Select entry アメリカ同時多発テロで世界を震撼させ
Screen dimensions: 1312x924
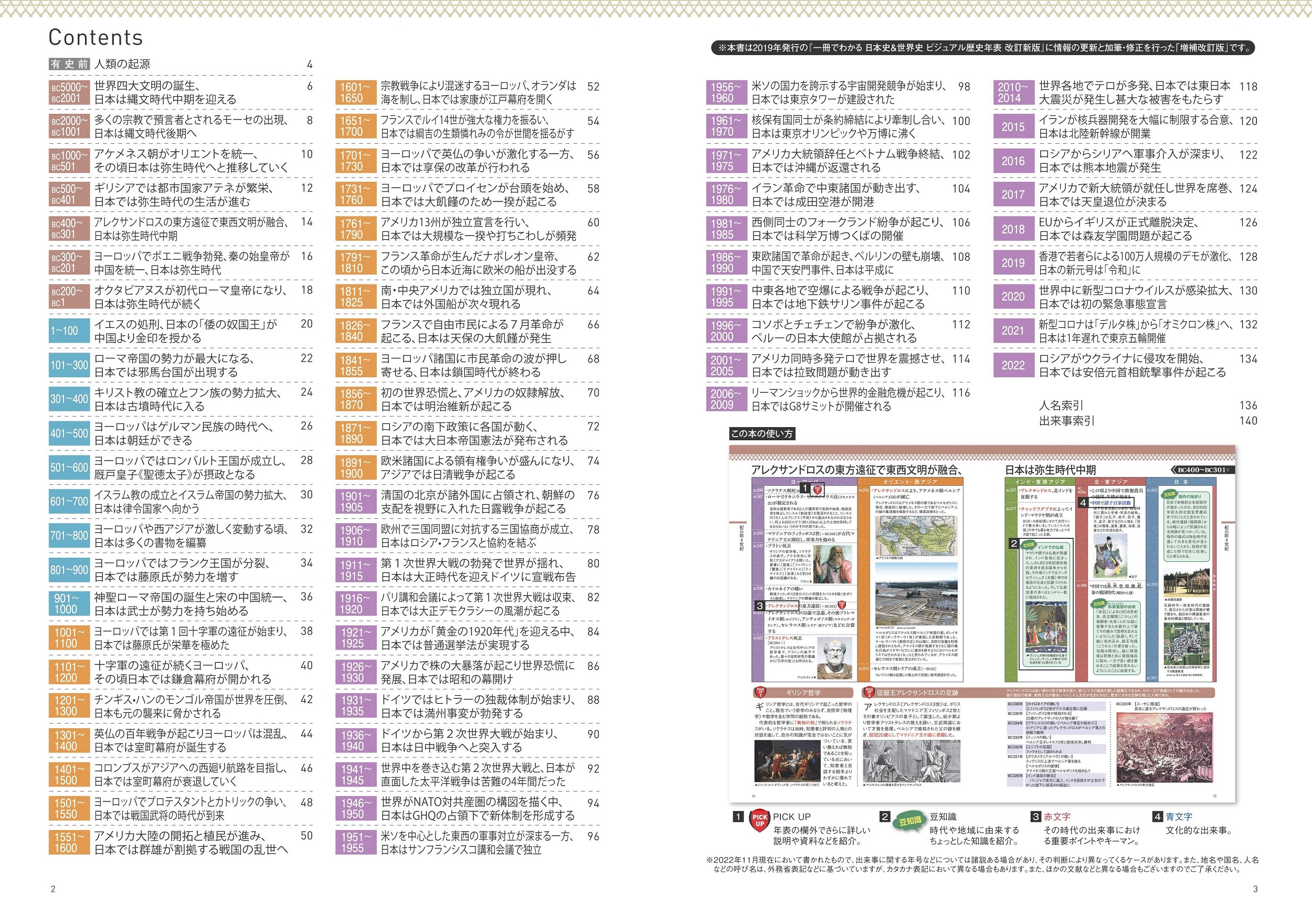[x=849, y=365]
